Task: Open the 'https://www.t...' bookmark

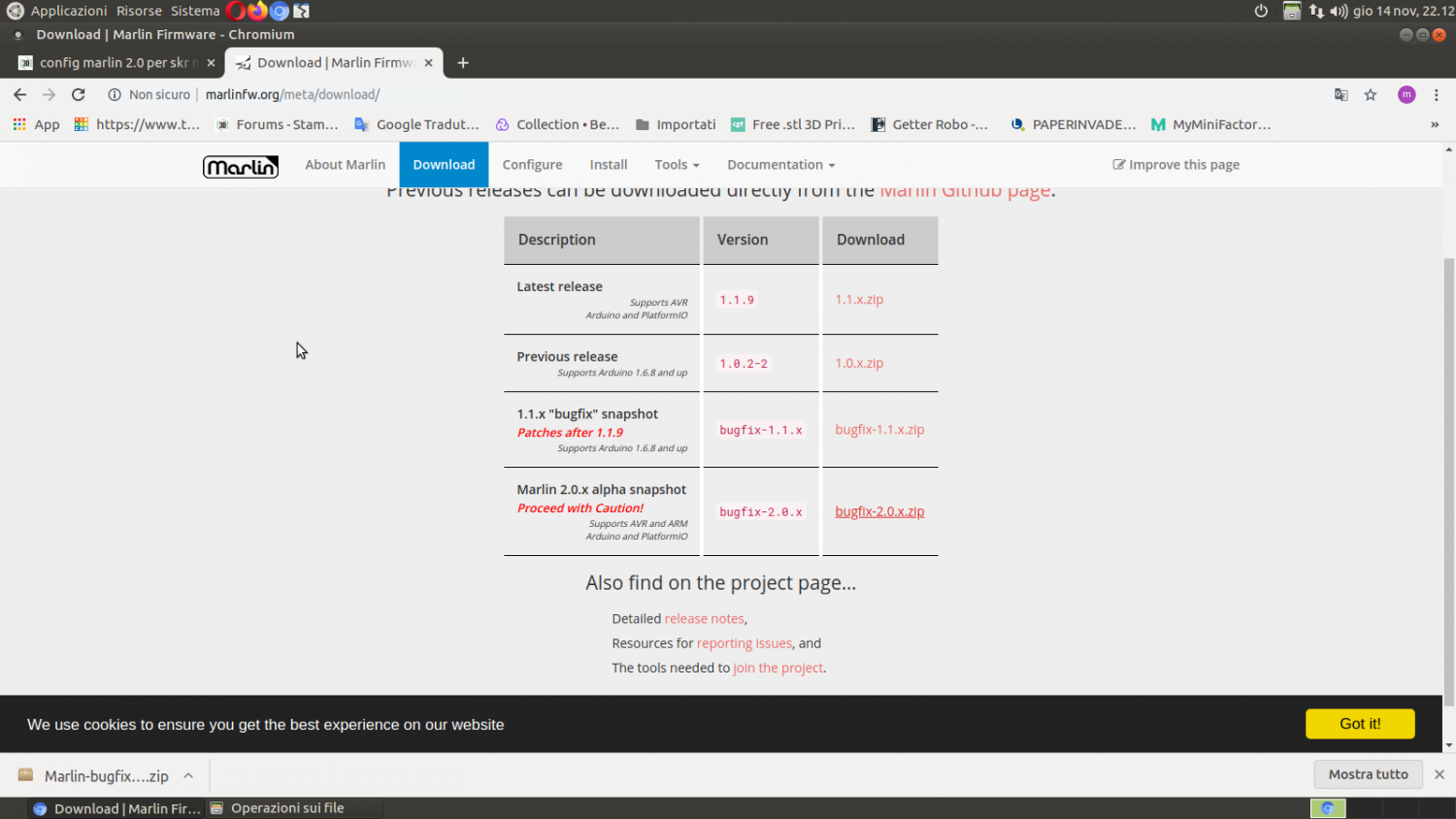Action: tap(137, 124)
